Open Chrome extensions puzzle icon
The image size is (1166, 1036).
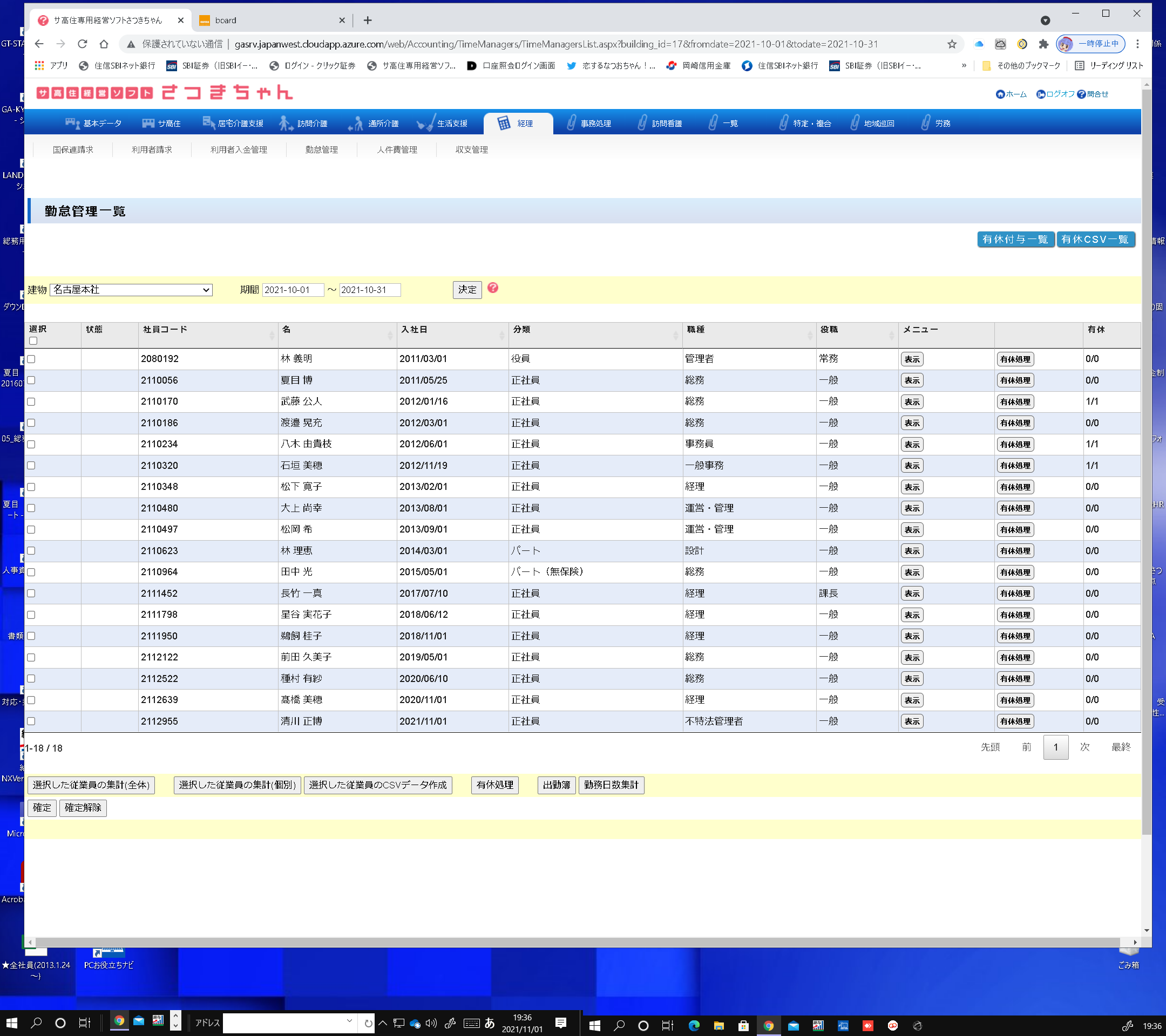tap(1043, 44)
